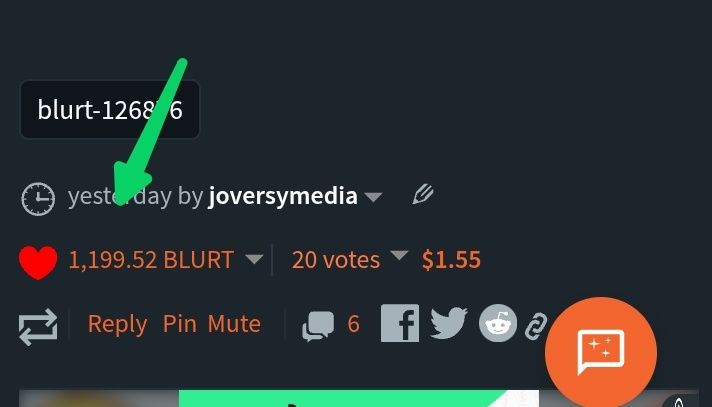This screenshot has width=712, height=407.
Task: Click the comment count 6
Action: point(353,324)
